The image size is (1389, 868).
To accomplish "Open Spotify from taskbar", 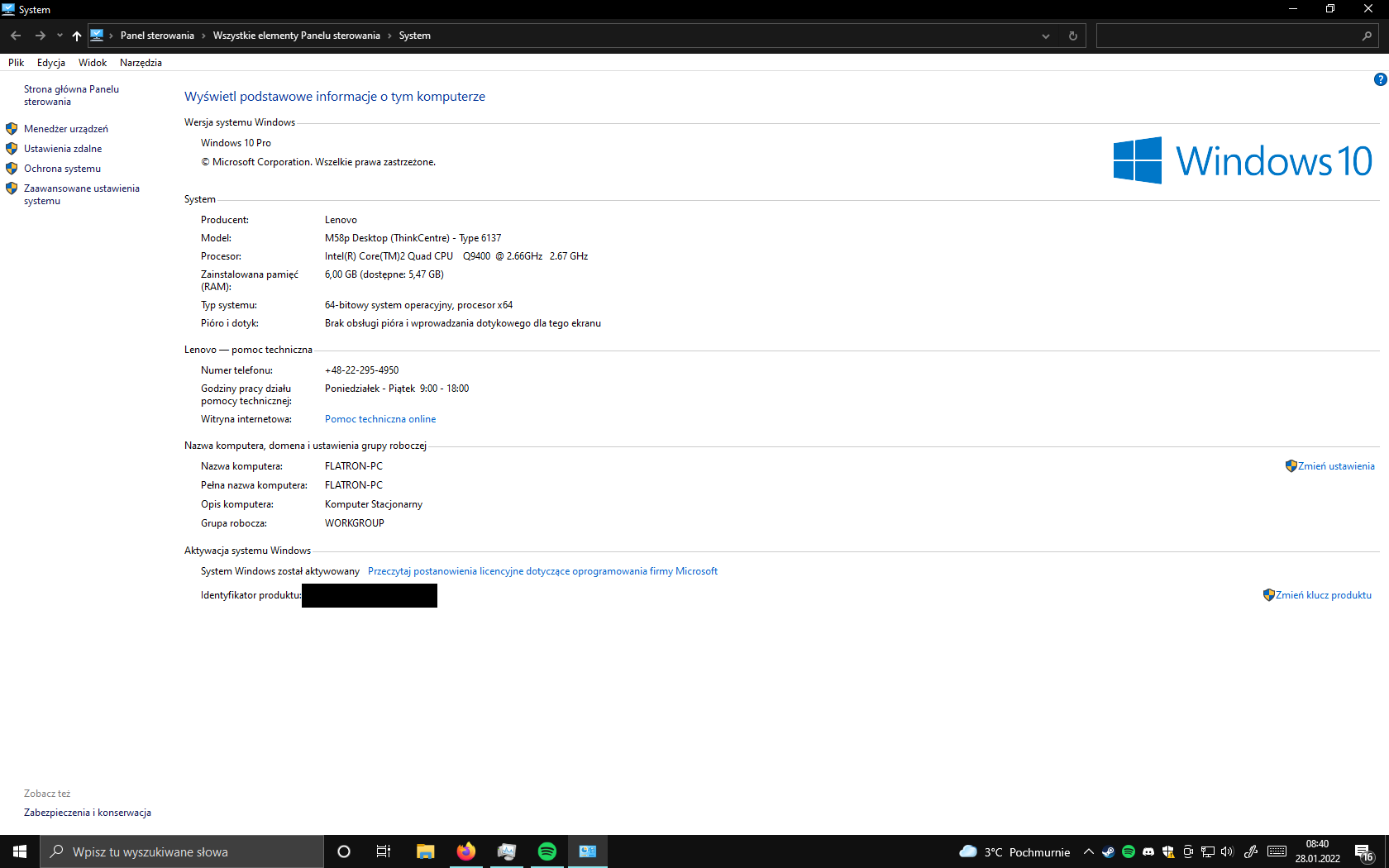I will coord(547,851).
